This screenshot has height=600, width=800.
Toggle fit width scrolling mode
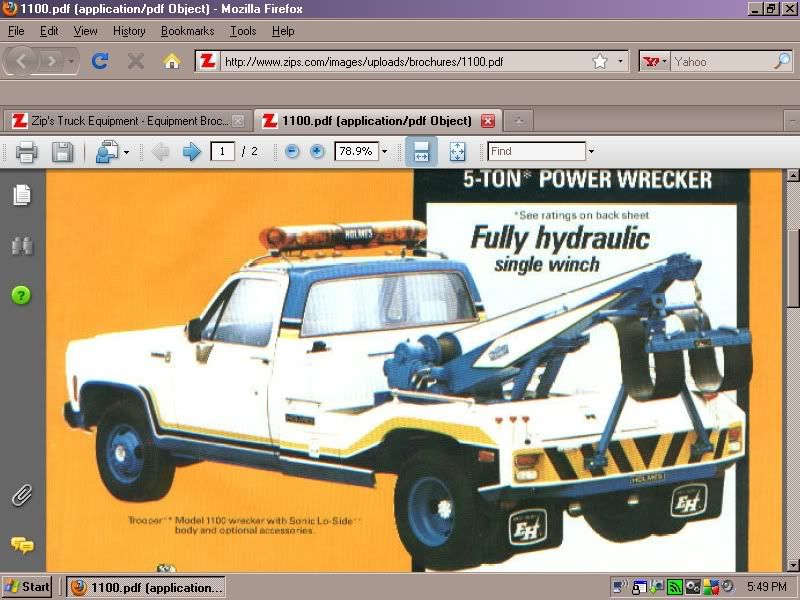pyautogui.click(x=421, y=152)
